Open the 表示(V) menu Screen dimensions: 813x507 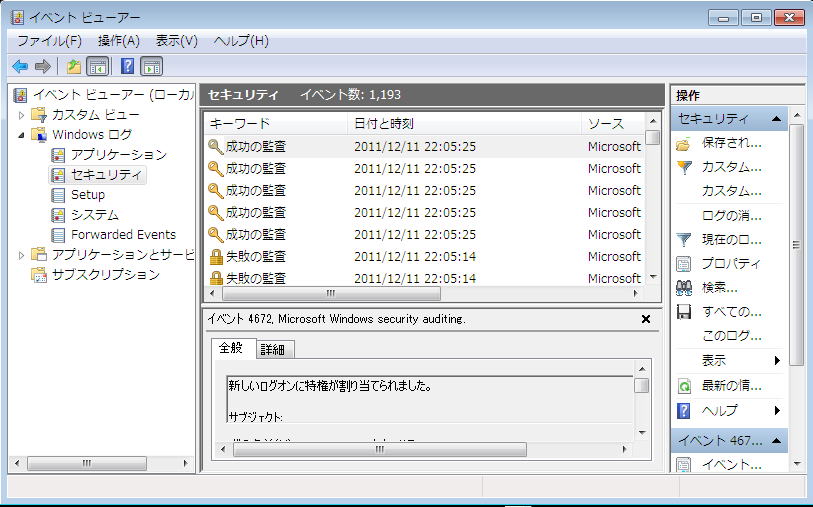tap(176, 41)
